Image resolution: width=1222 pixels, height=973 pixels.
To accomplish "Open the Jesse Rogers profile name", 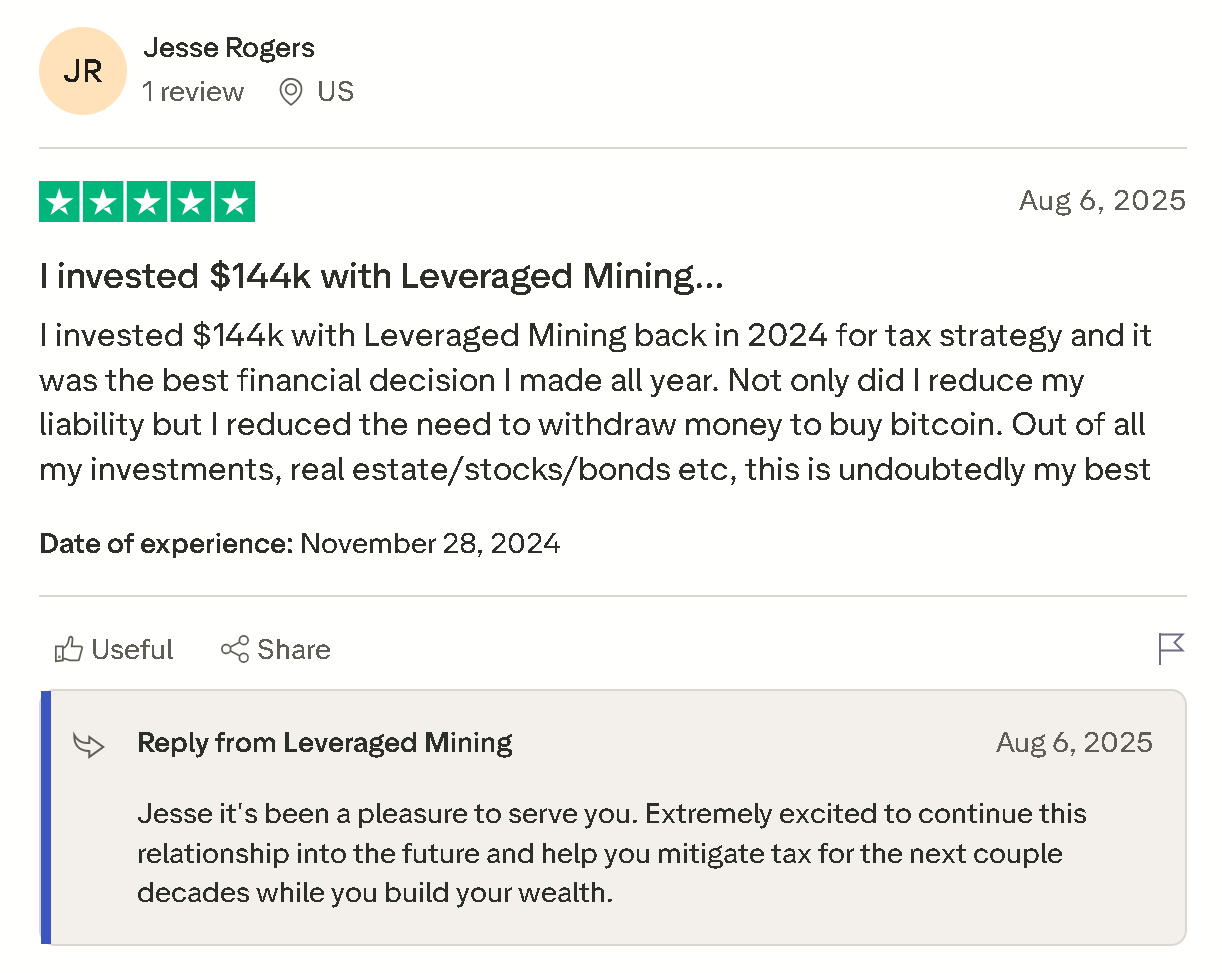I will coord(229,47).
